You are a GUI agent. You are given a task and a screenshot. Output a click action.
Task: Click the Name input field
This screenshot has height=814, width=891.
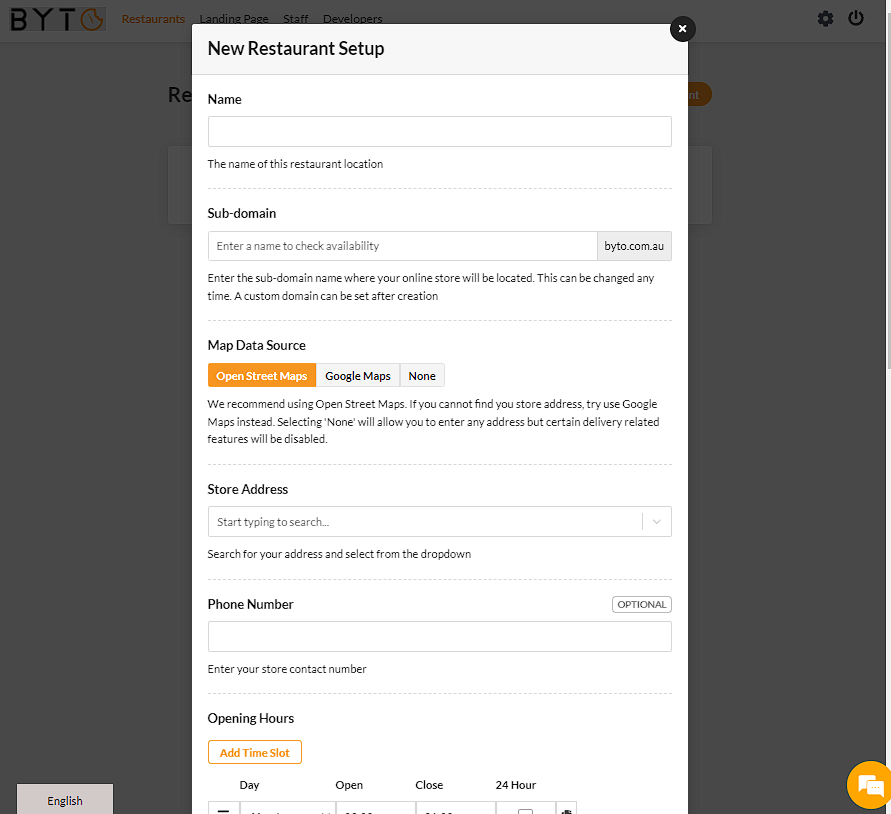439,131
